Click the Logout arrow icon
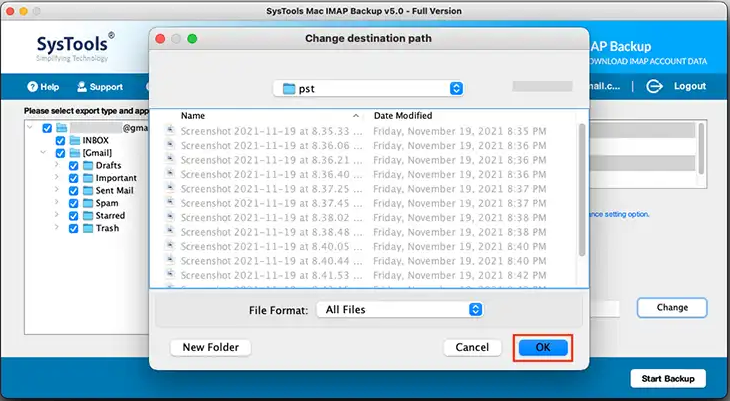Screen dimensions: 730x401 [x=654, y=86]
